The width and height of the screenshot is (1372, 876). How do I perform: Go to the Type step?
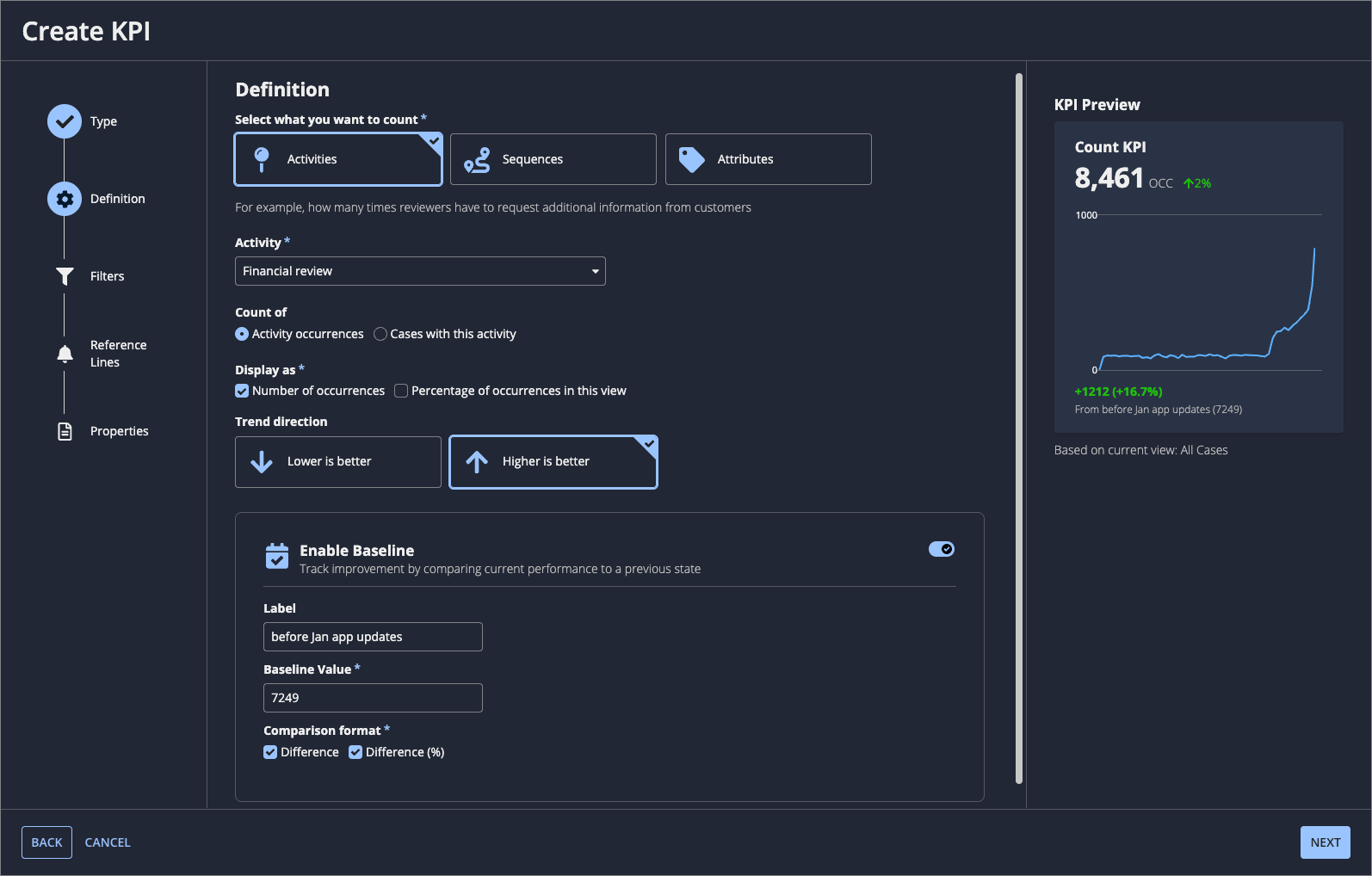[103, 121]
